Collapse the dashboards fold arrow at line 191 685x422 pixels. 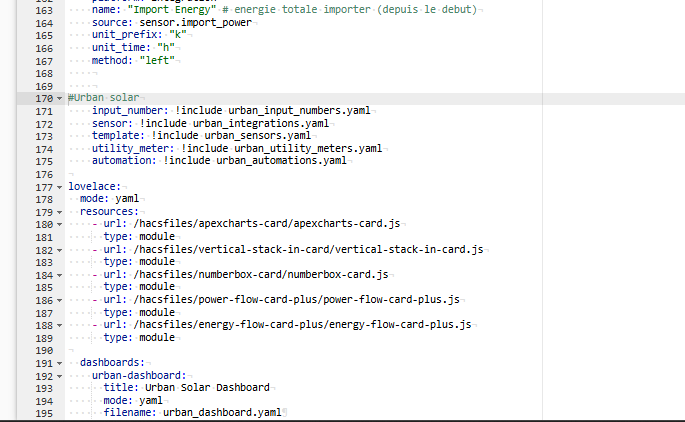(59, 364)
